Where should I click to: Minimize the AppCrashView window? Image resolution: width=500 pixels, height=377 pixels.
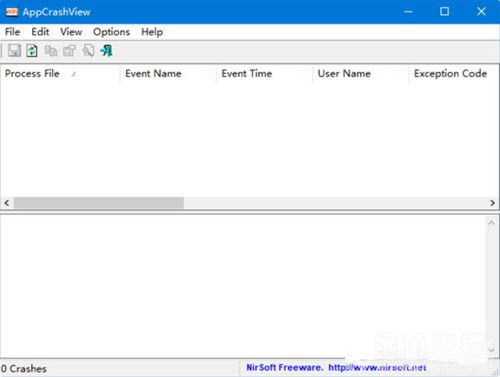point(408,12)
